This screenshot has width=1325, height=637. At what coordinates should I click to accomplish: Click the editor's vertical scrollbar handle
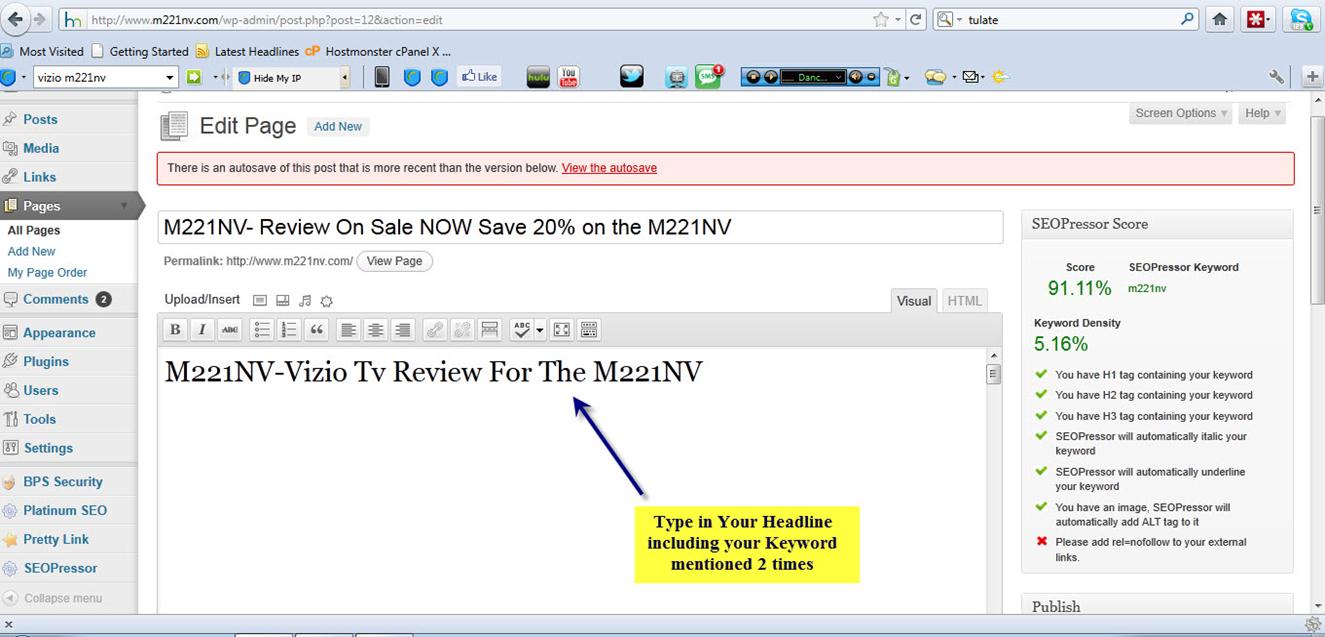(993, 375)
